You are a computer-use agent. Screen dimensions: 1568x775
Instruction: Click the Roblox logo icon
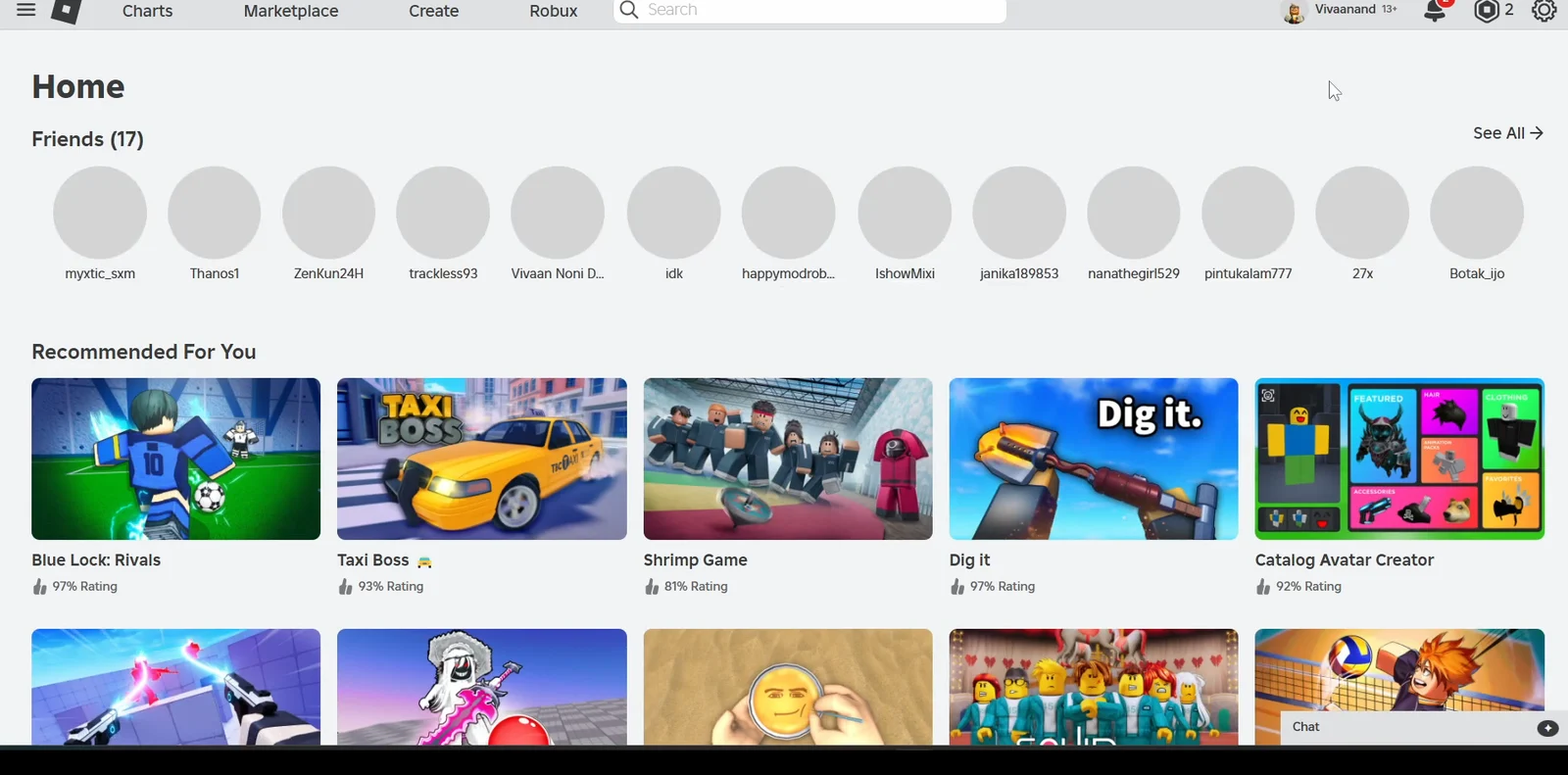[x=66, y=11]
